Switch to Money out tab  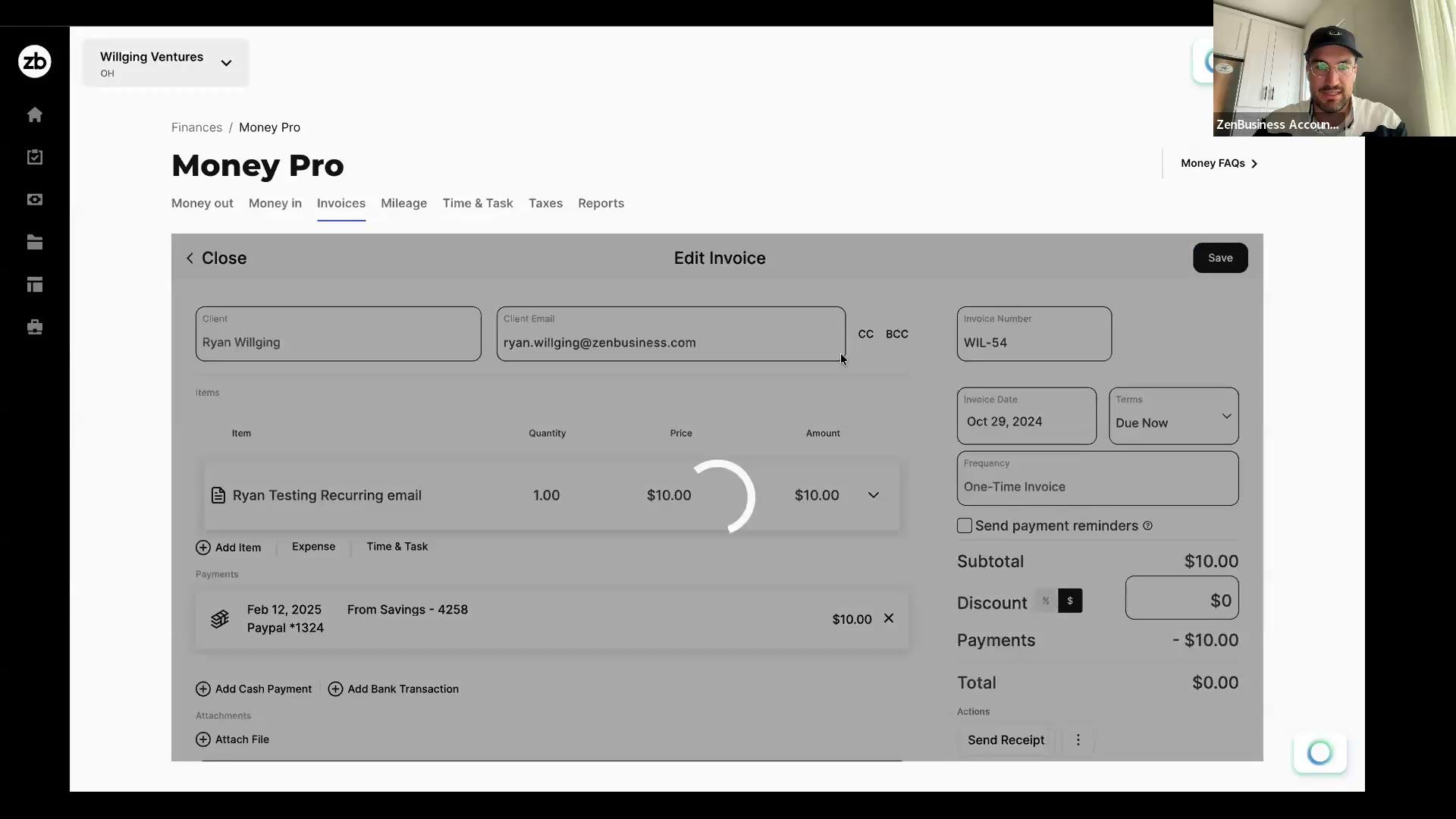202,203
